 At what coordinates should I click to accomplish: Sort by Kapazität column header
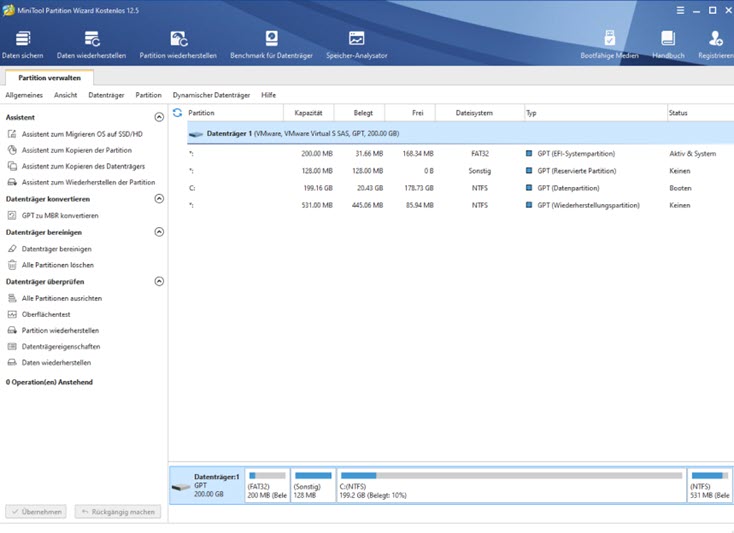coord(308,113)
